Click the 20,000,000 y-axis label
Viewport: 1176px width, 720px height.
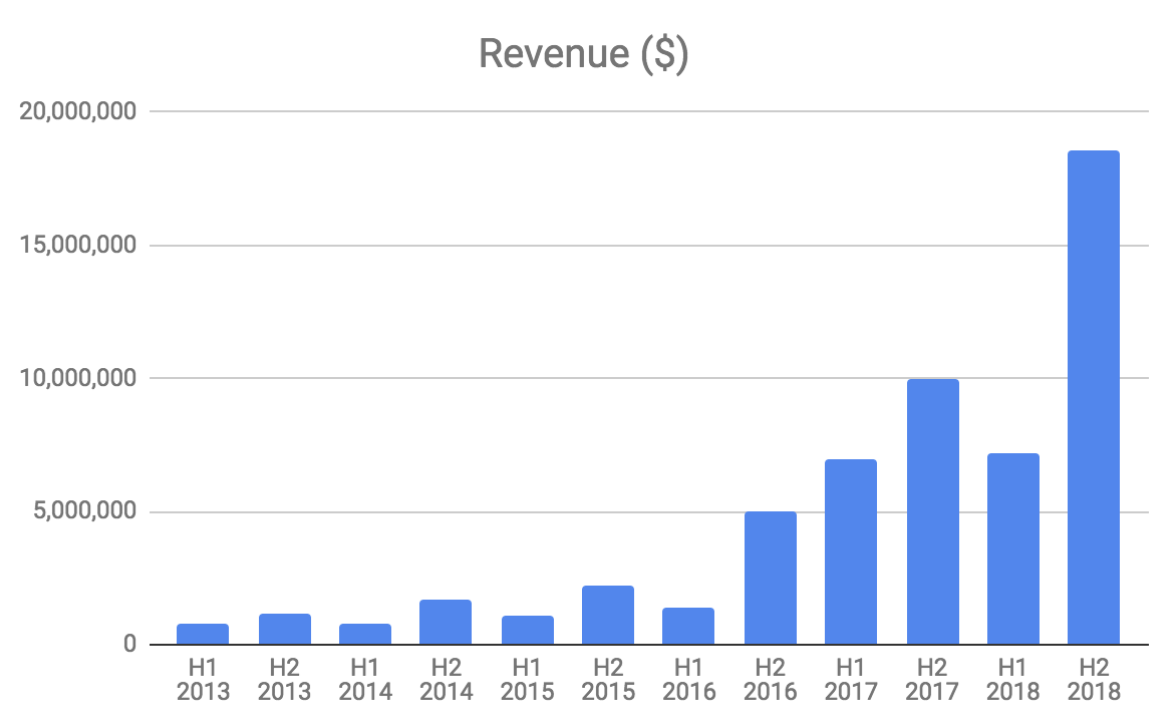[78, 112]
